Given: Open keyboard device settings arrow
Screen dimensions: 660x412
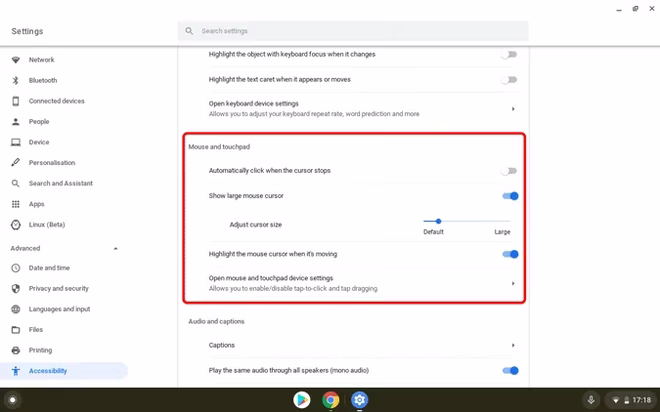Looking at the screenshot, I should click(513, 109).
